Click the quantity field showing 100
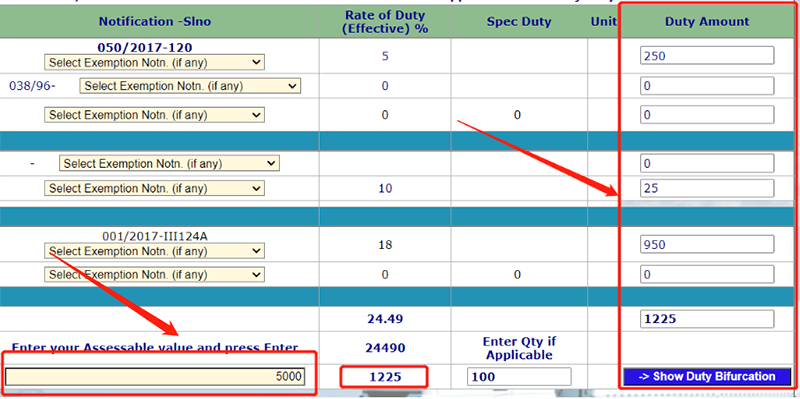Screen dimensions: 800x399 point(519,377)
